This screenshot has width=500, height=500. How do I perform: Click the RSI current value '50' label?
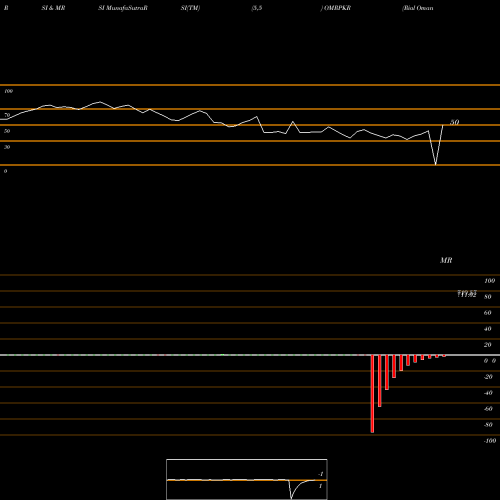[x=455, y=122]
